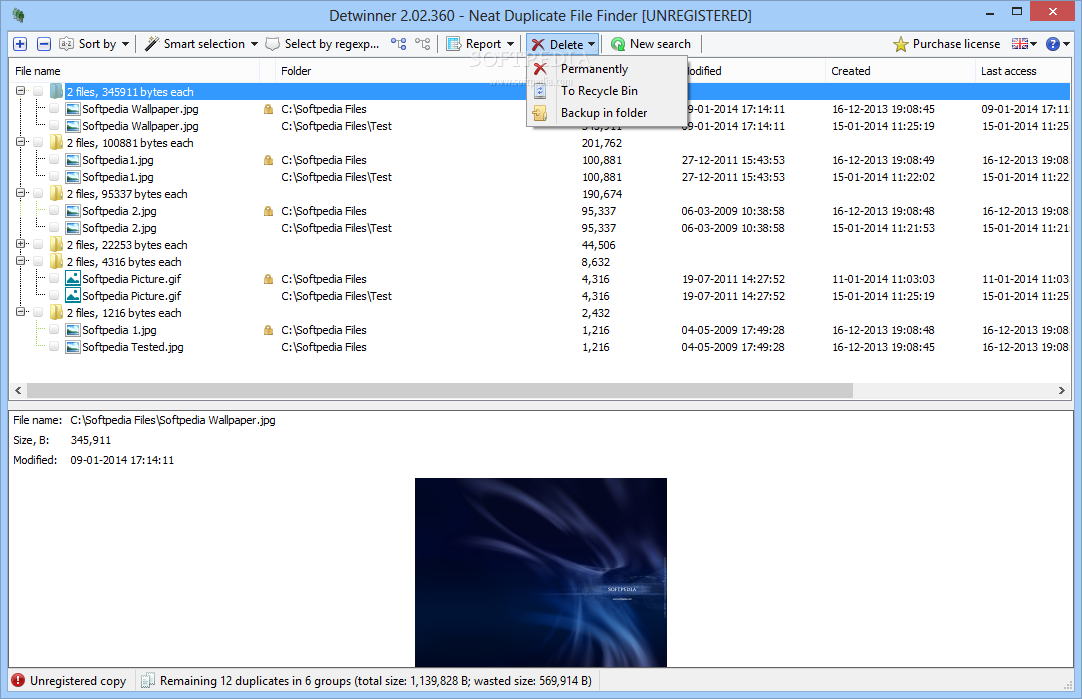The height and width of the screenshot is (699, 1082).
Task: Open the Sort by dropdown arrow
Action: [125, 44]
